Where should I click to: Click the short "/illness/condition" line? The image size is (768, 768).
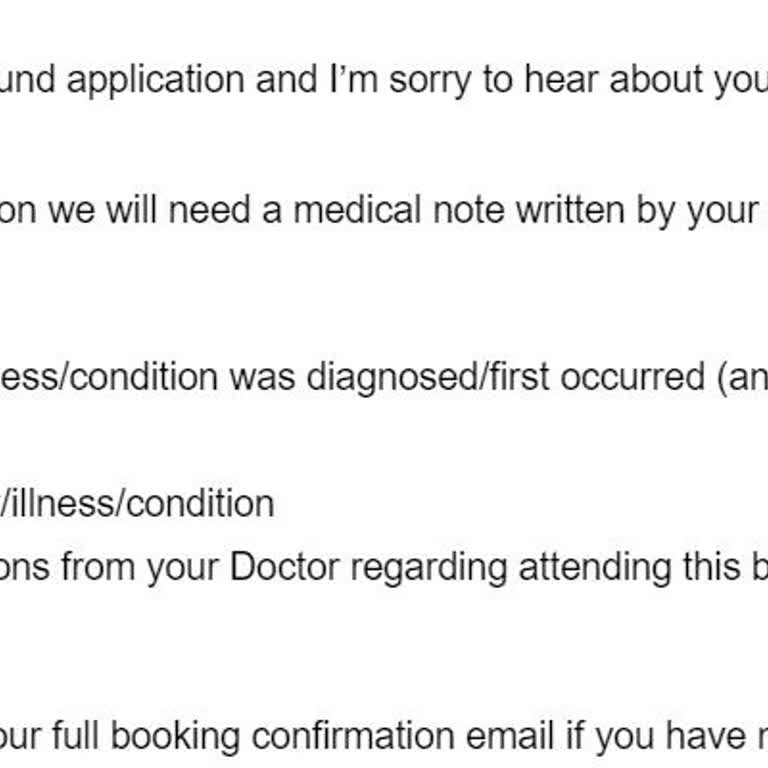[137, 503]
